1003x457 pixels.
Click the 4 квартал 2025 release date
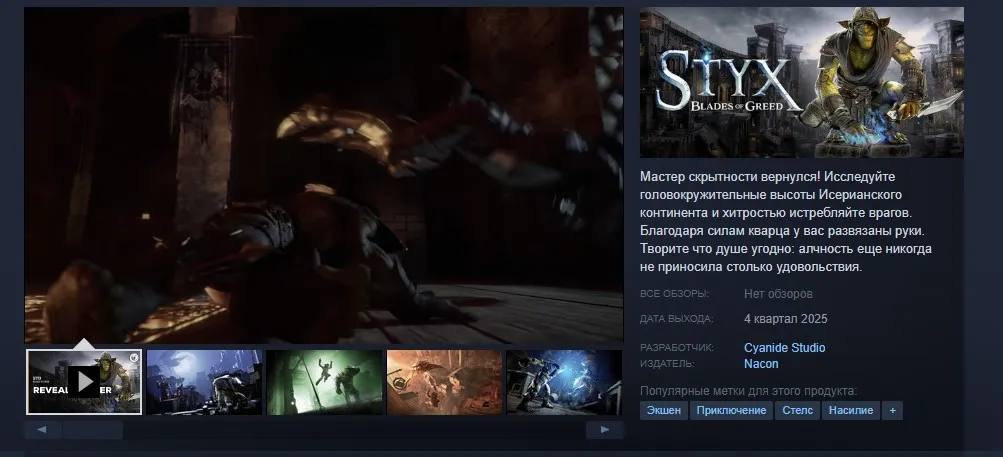(786, 319)
